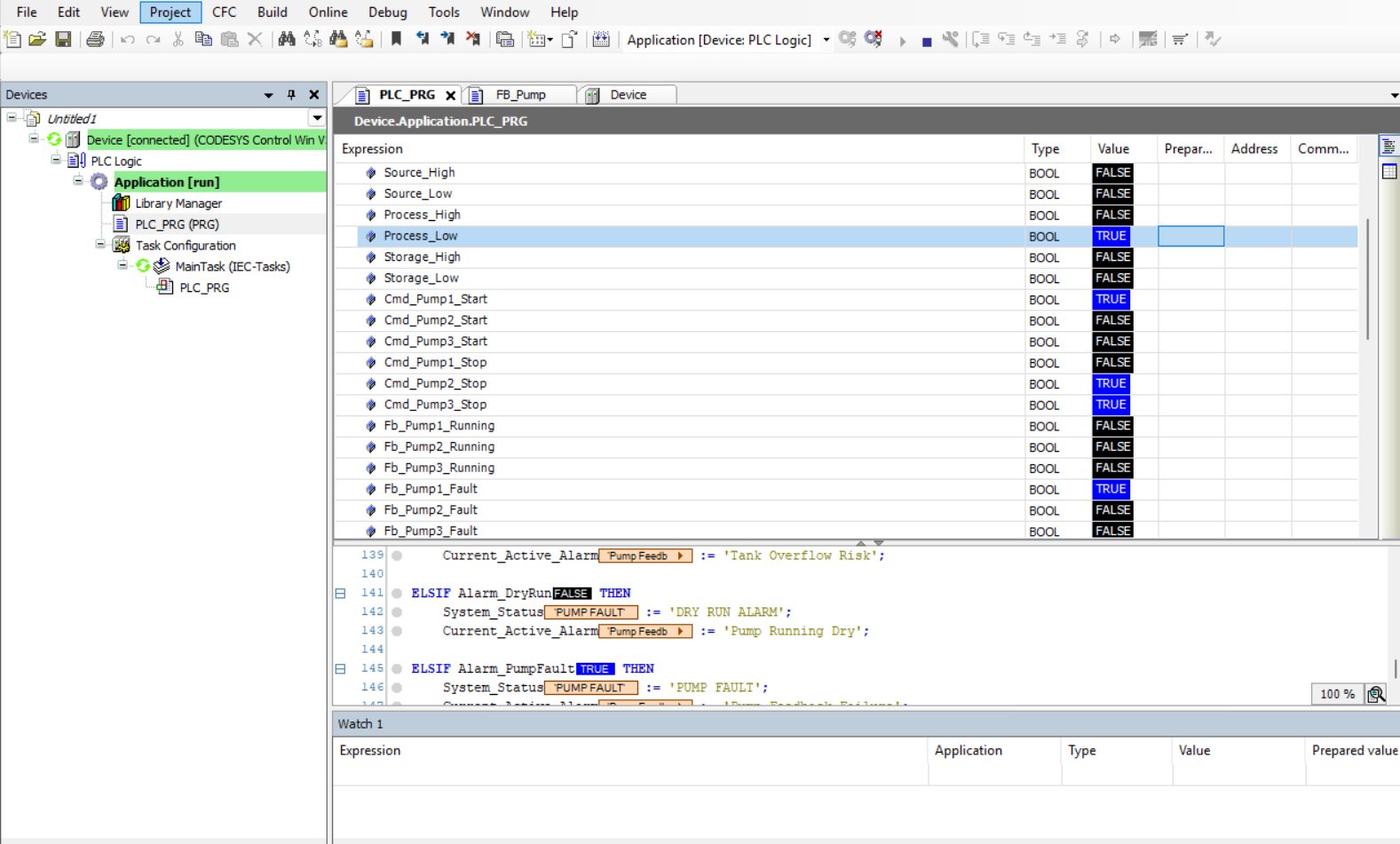Collapse the Untitled1 tree node
This screenshot has width=1400, height=844.
12,117
